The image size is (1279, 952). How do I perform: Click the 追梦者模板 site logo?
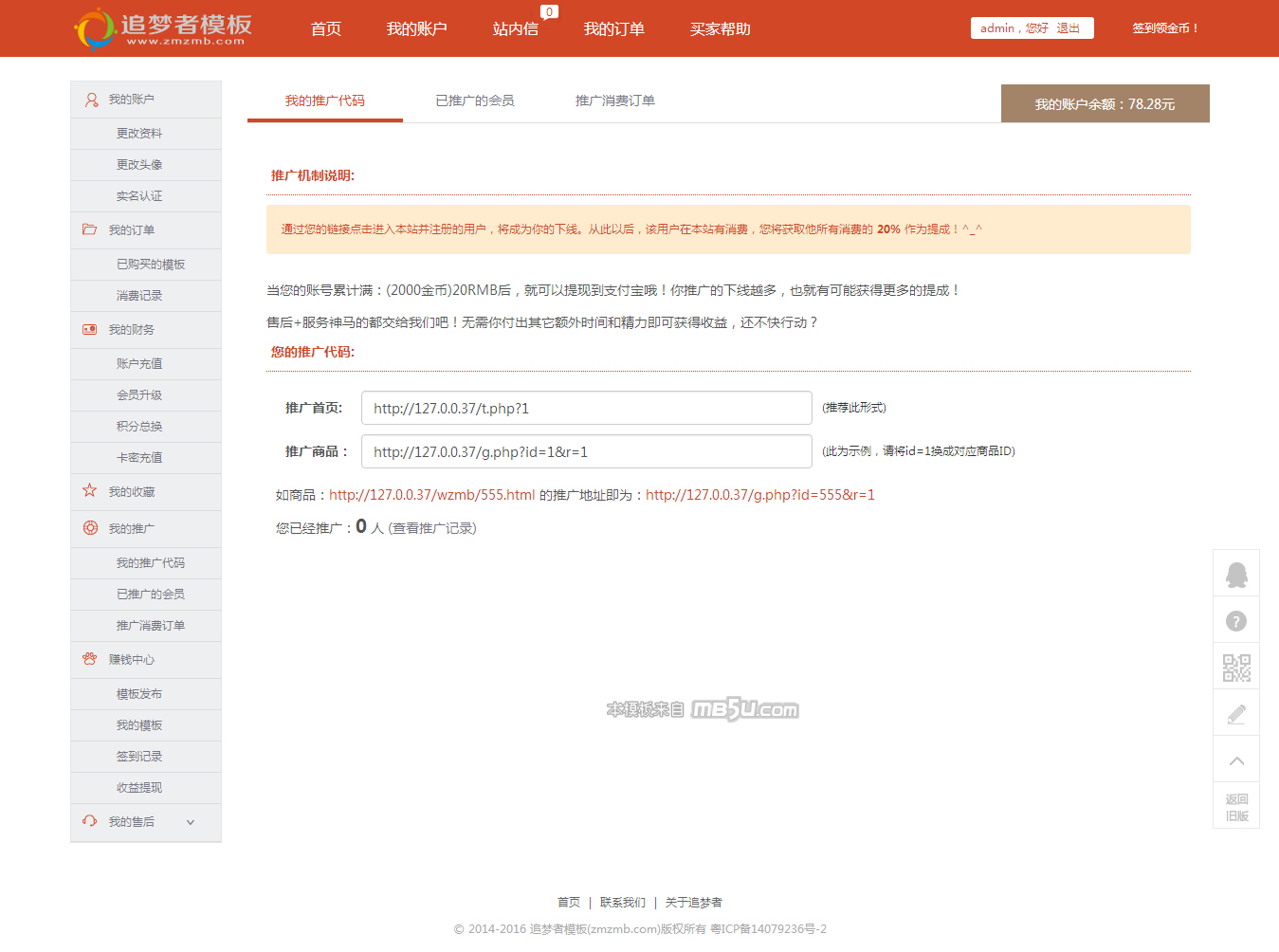point(163,28)
